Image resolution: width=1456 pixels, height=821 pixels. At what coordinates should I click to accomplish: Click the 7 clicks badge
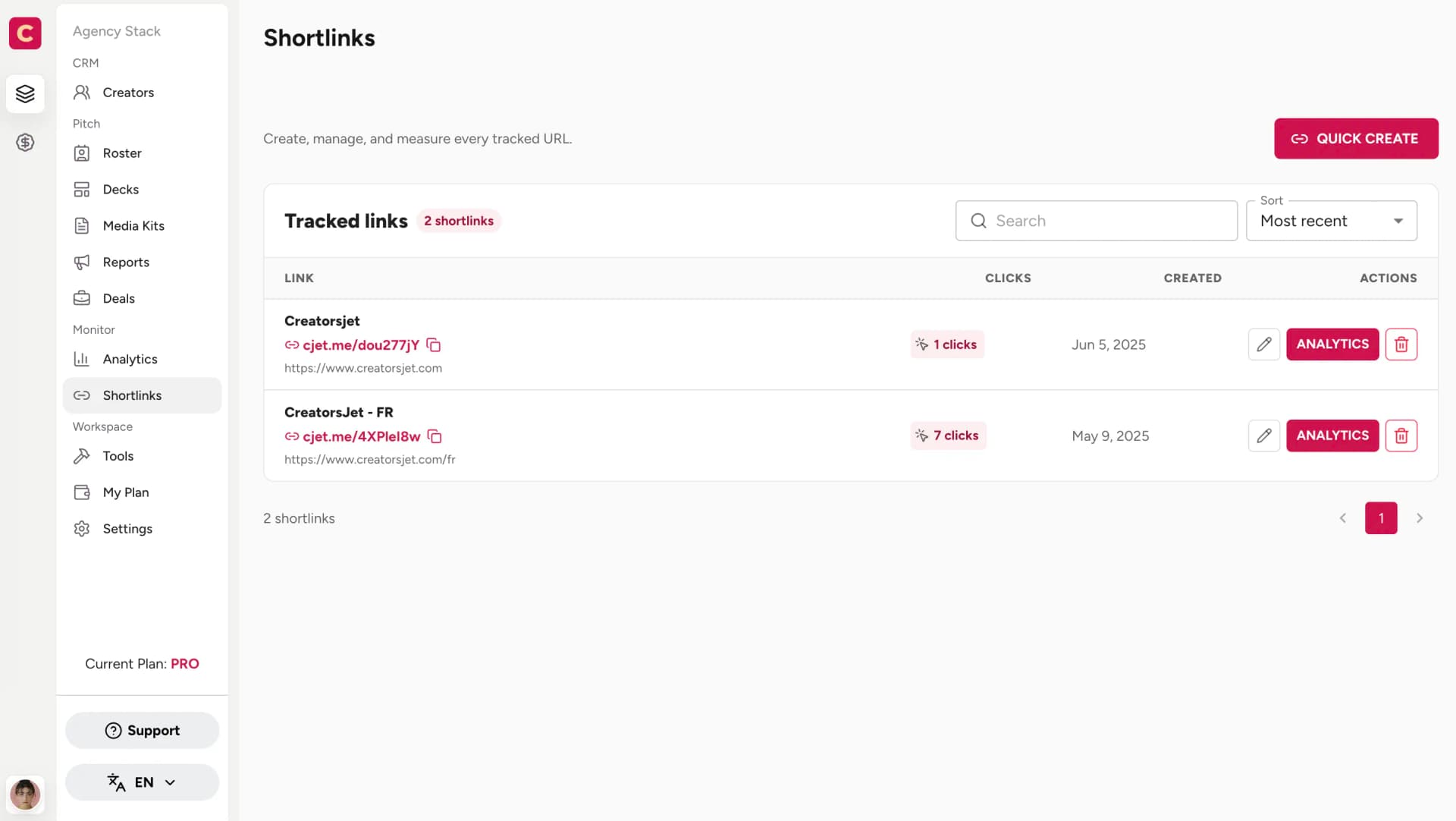[x=948, y=436]
